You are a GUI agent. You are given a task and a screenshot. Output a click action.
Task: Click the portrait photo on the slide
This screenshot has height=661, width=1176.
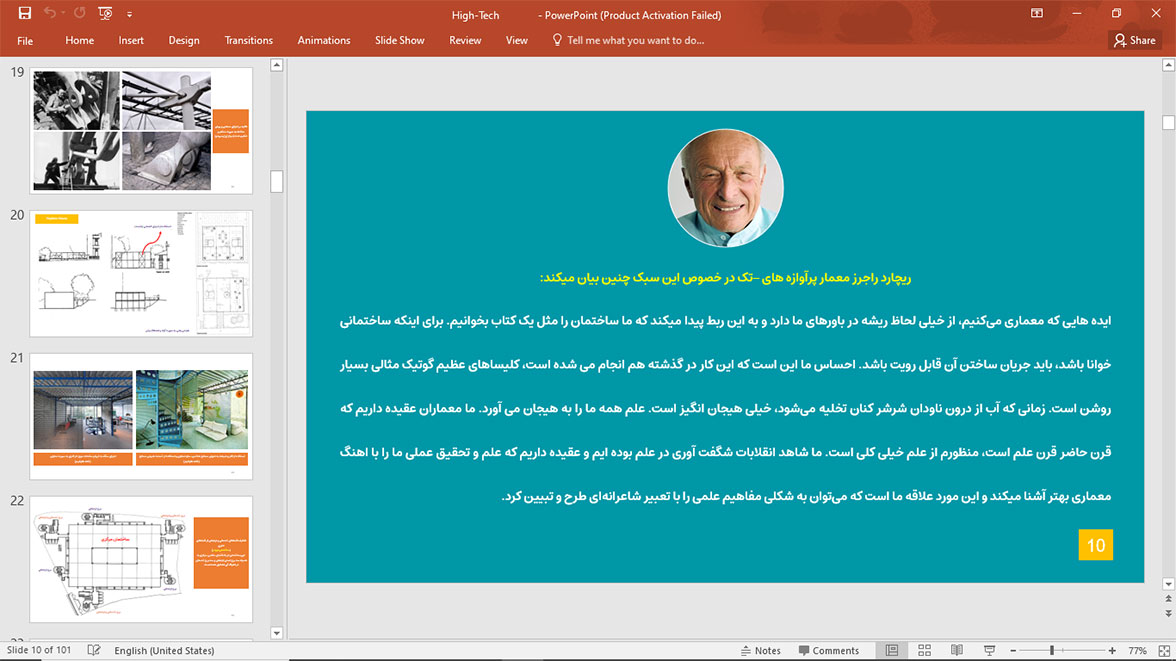(725, 188)
